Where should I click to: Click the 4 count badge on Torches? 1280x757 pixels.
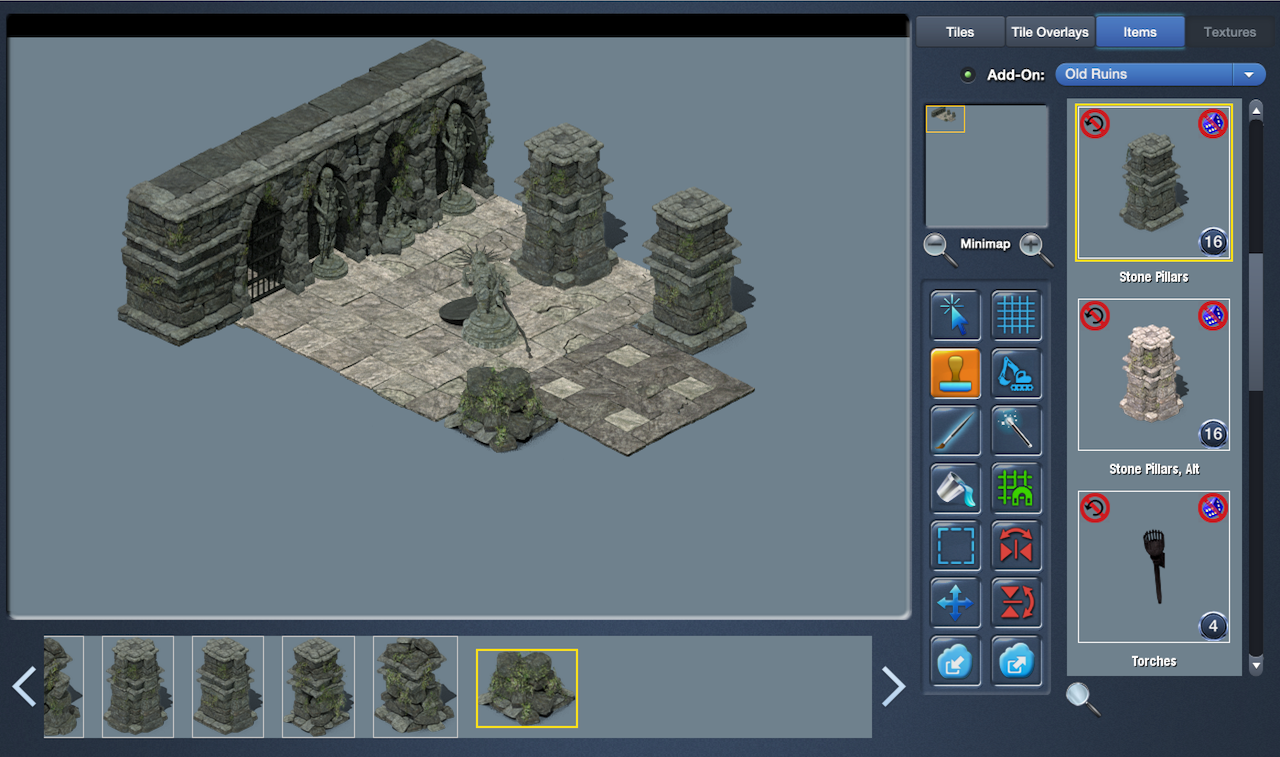[1212, 627]
